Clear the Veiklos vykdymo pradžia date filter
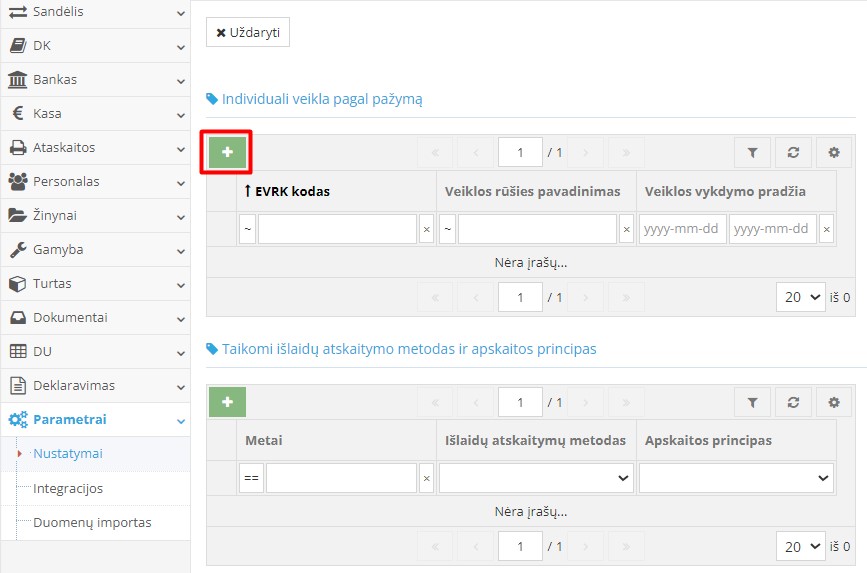The image size is (867, 573). click(x=826, y=229)
